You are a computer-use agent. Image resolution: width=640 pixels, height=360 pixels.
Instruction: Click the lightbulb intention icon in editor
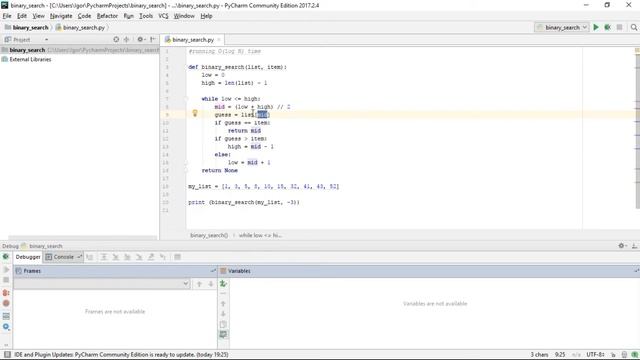(x=195, y=113)
